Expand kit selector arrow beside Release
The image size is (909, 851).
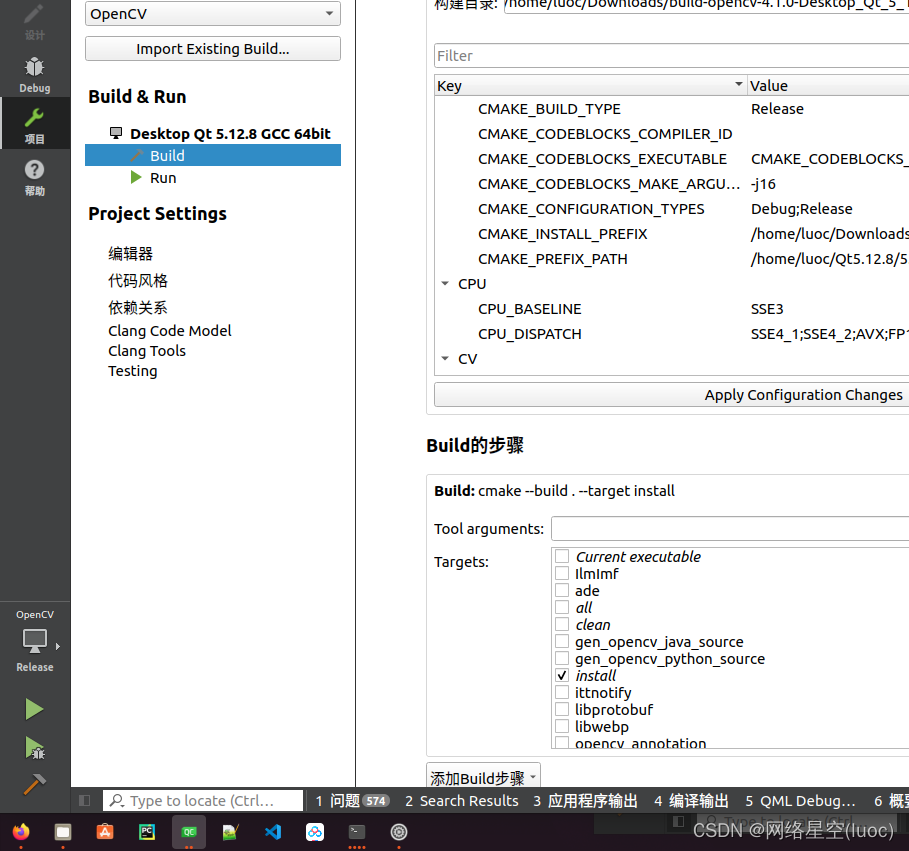57,646
